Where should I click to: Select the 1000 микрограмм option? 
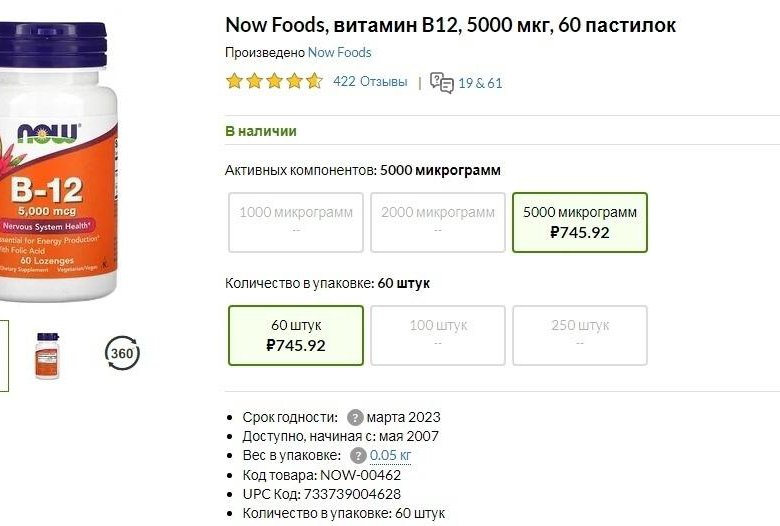[x=296, y=222]
